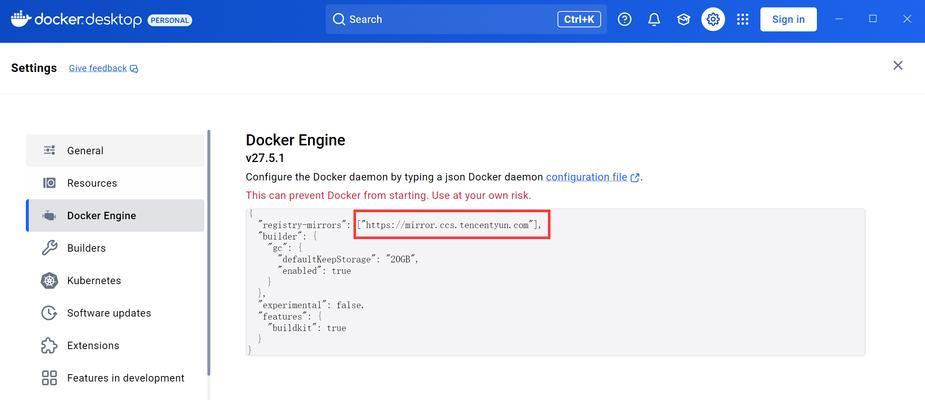The height and width of the screenshot is (400, 925).
Task: Select the General settings tab
Action: point(115,150)
